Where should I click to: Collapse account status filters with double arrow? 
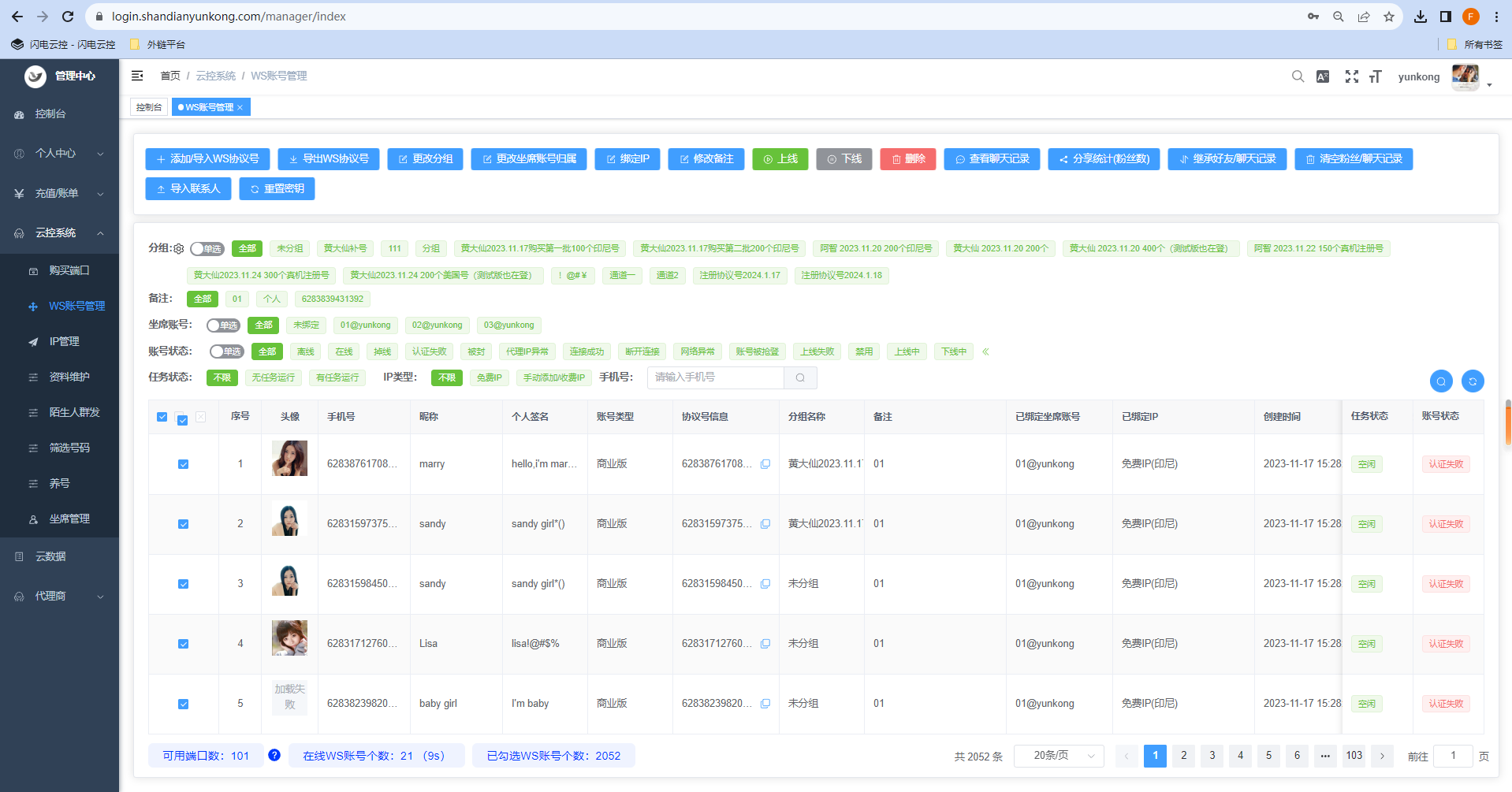click(985, 351)
